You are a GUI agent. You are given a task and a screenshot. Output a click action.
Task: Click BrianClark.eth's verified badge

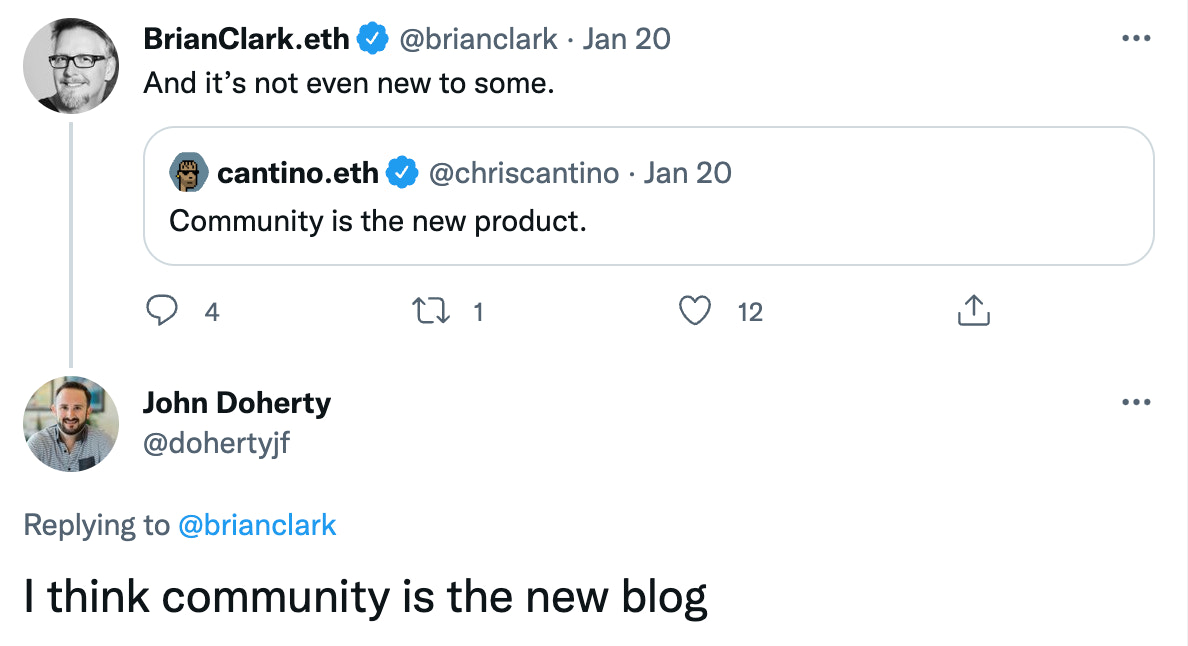tap(373, 39)
